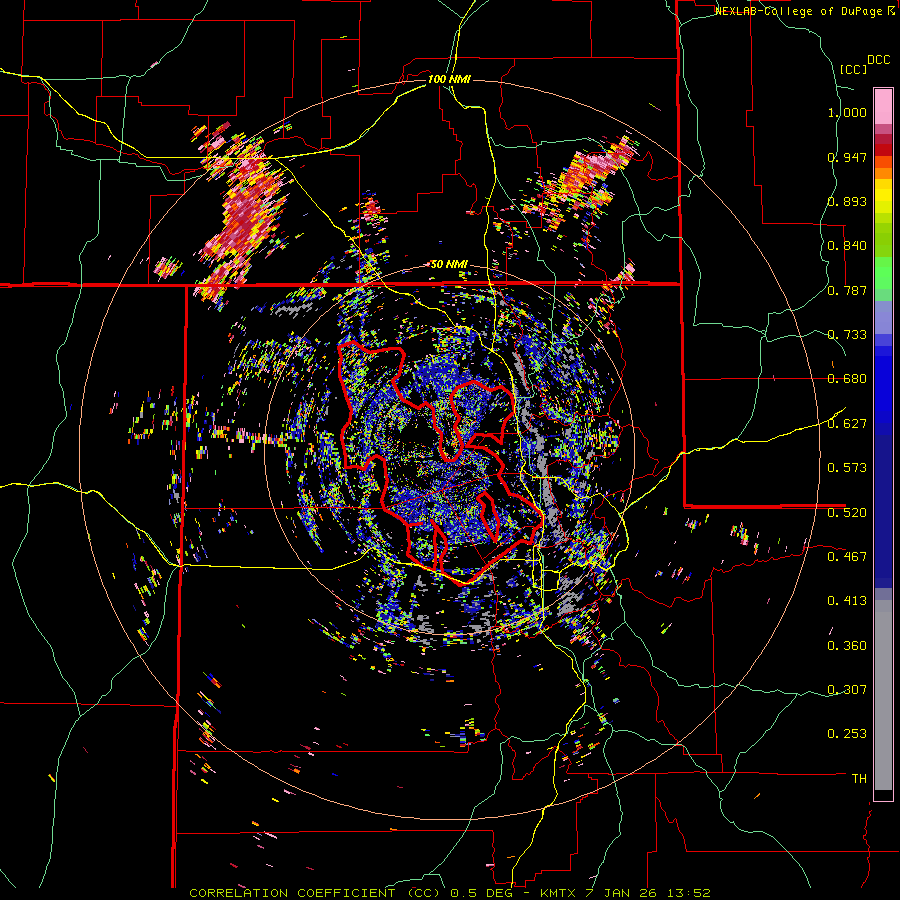Click the 0.893 scale value
This screenshot has height=900, width=900.
click(847, 201)
